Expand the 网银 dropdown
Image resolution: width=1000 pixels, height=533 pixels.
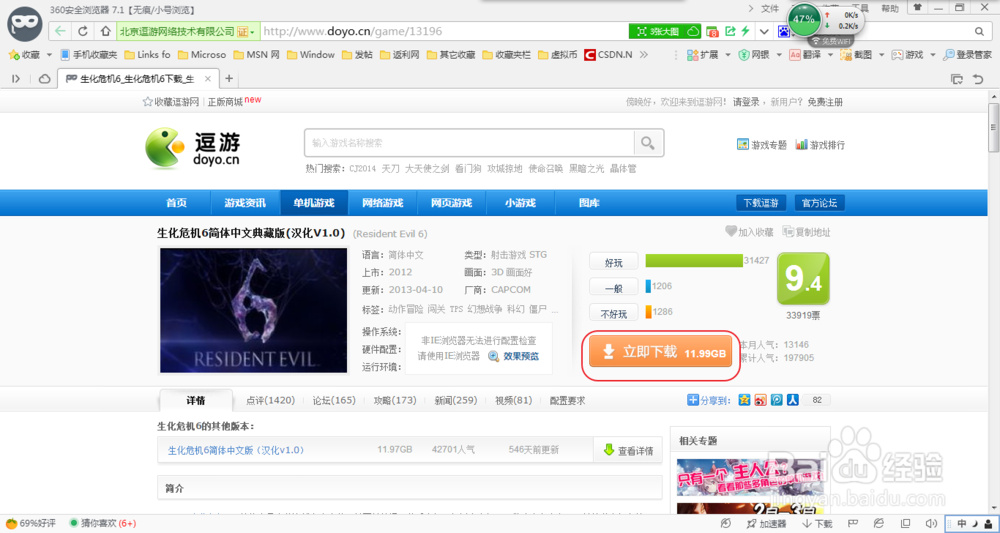coord(779,55)
